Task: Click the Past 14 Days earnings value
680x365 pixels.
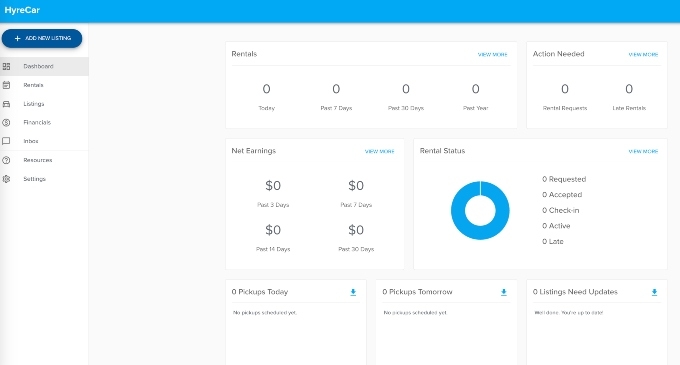Action: pos(273,230)
